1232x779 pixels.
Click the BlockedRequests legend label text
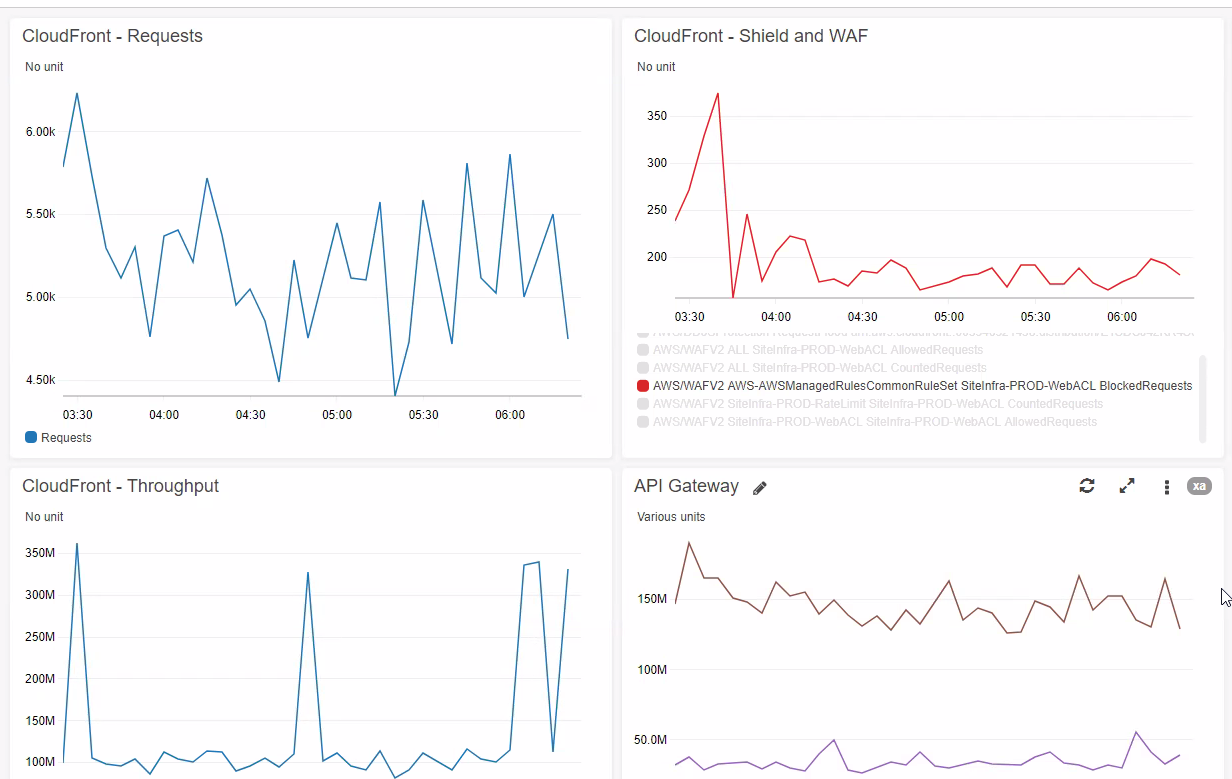[922, 385]
